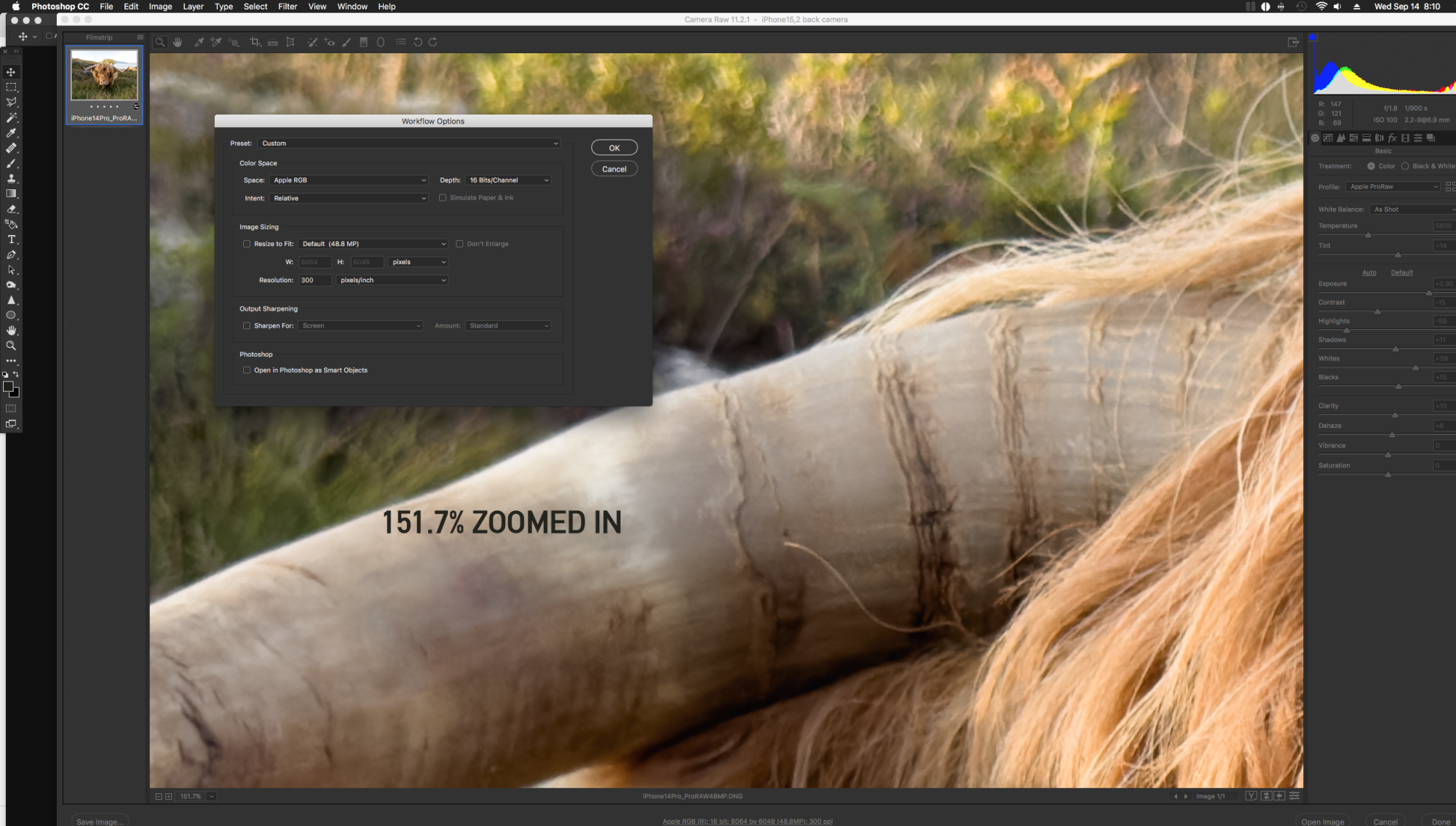Screen dimensions: 1456x826
Task: Enable the Sharpen For checkbox
Action: point(247,326)
